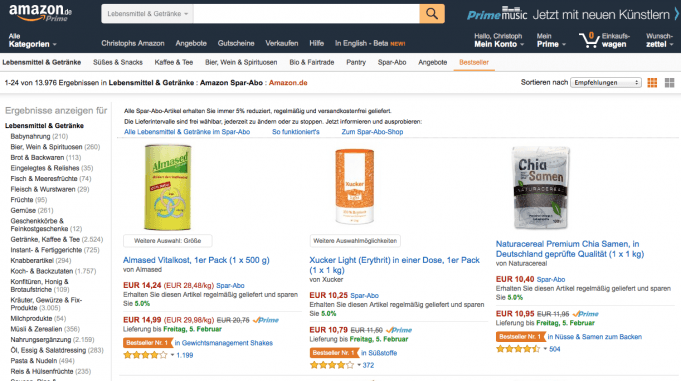The image size is (681, 381).
Task: Open the Sortieren nach Empfehlungen dropdown
Action: 605,83
